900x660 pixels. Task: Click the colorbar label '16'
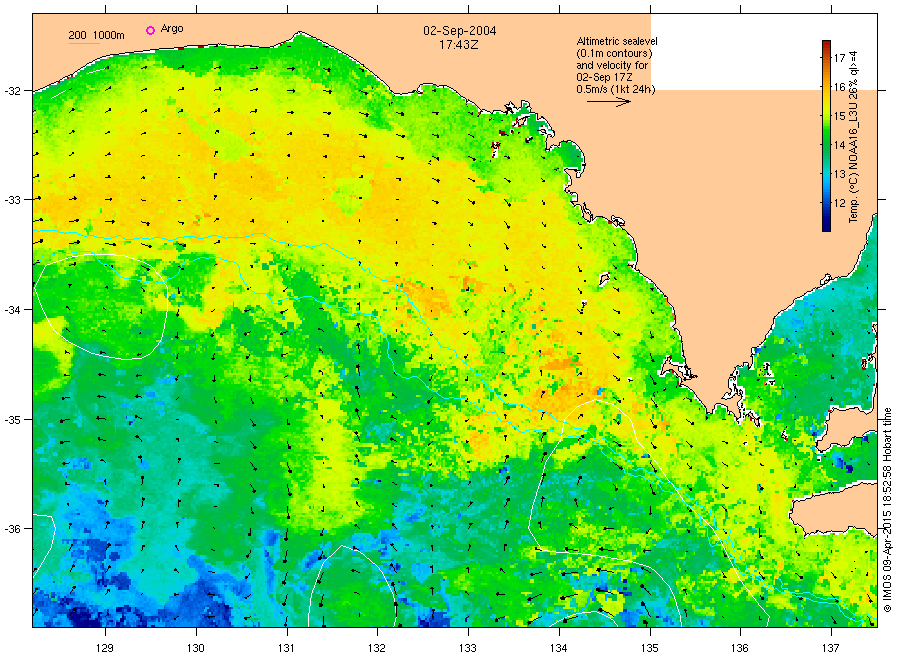coord(840,87)
